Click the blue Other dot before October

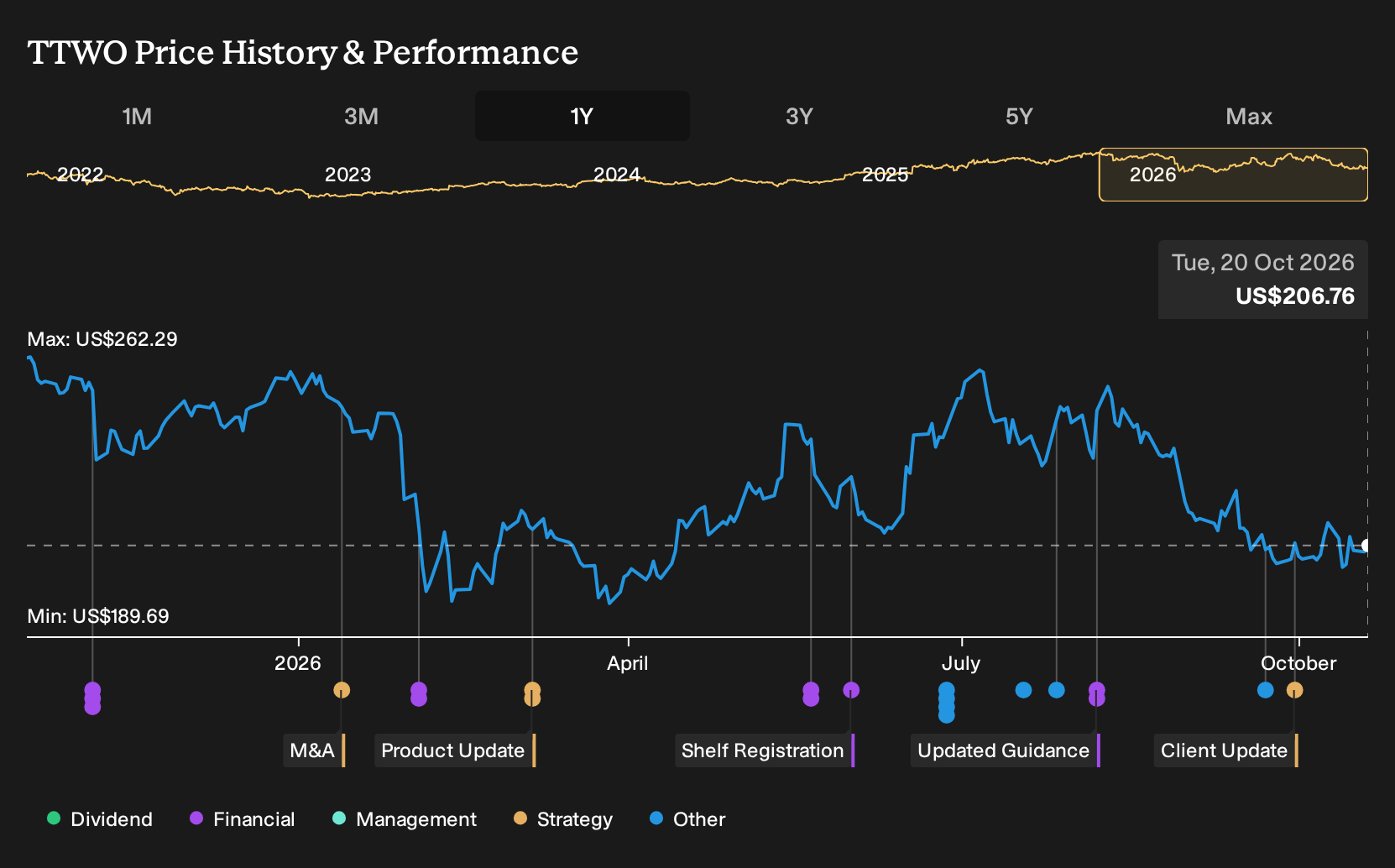[1266, 690]
